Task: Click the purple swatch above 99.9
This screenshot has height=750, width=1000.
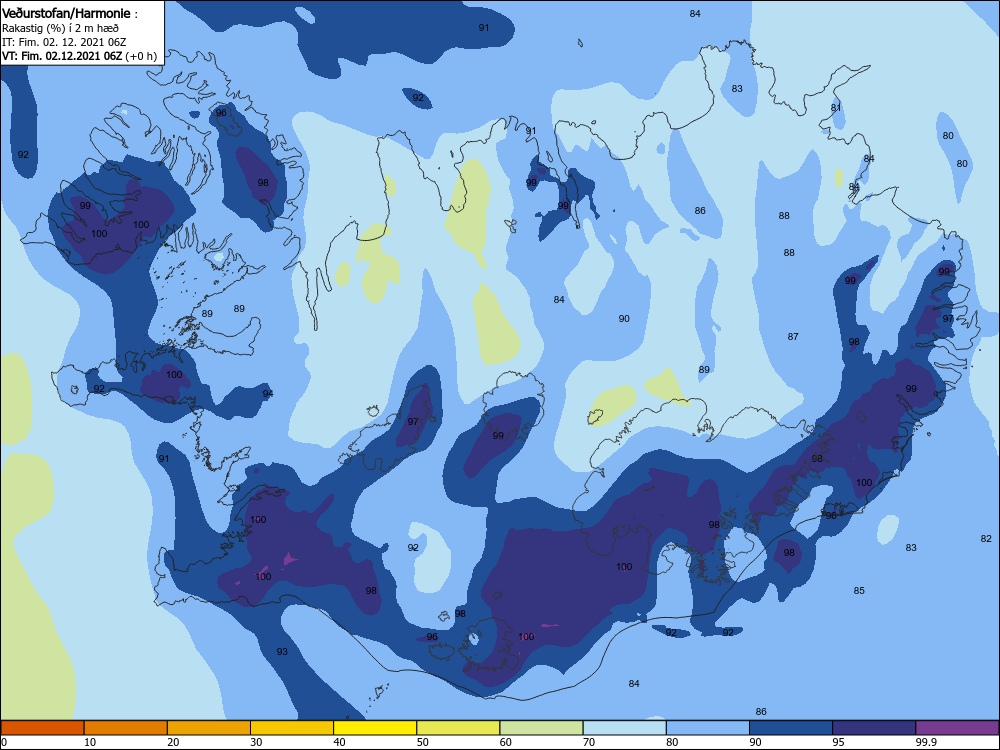Action: 957,728
